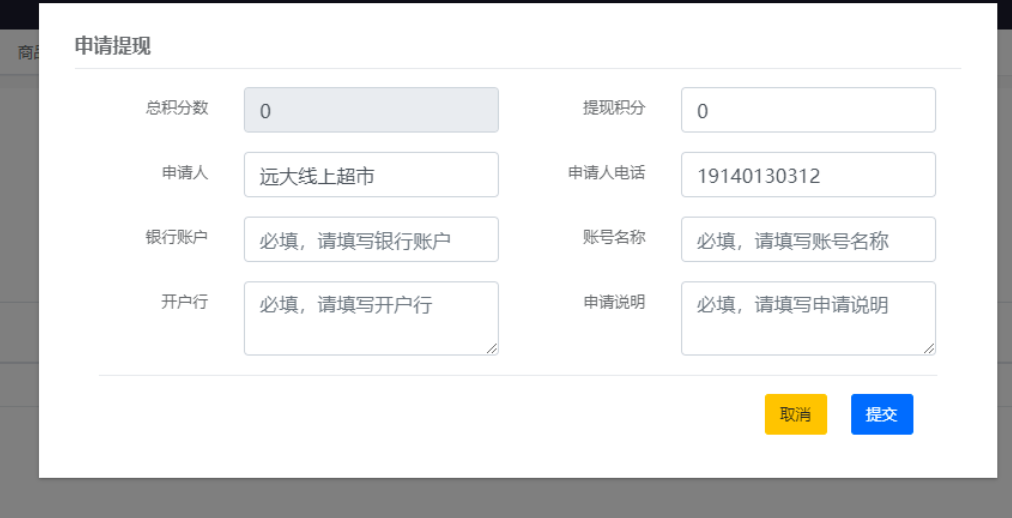Click the 申请人 field containing 远大线上超市

(x=371, y=175)
